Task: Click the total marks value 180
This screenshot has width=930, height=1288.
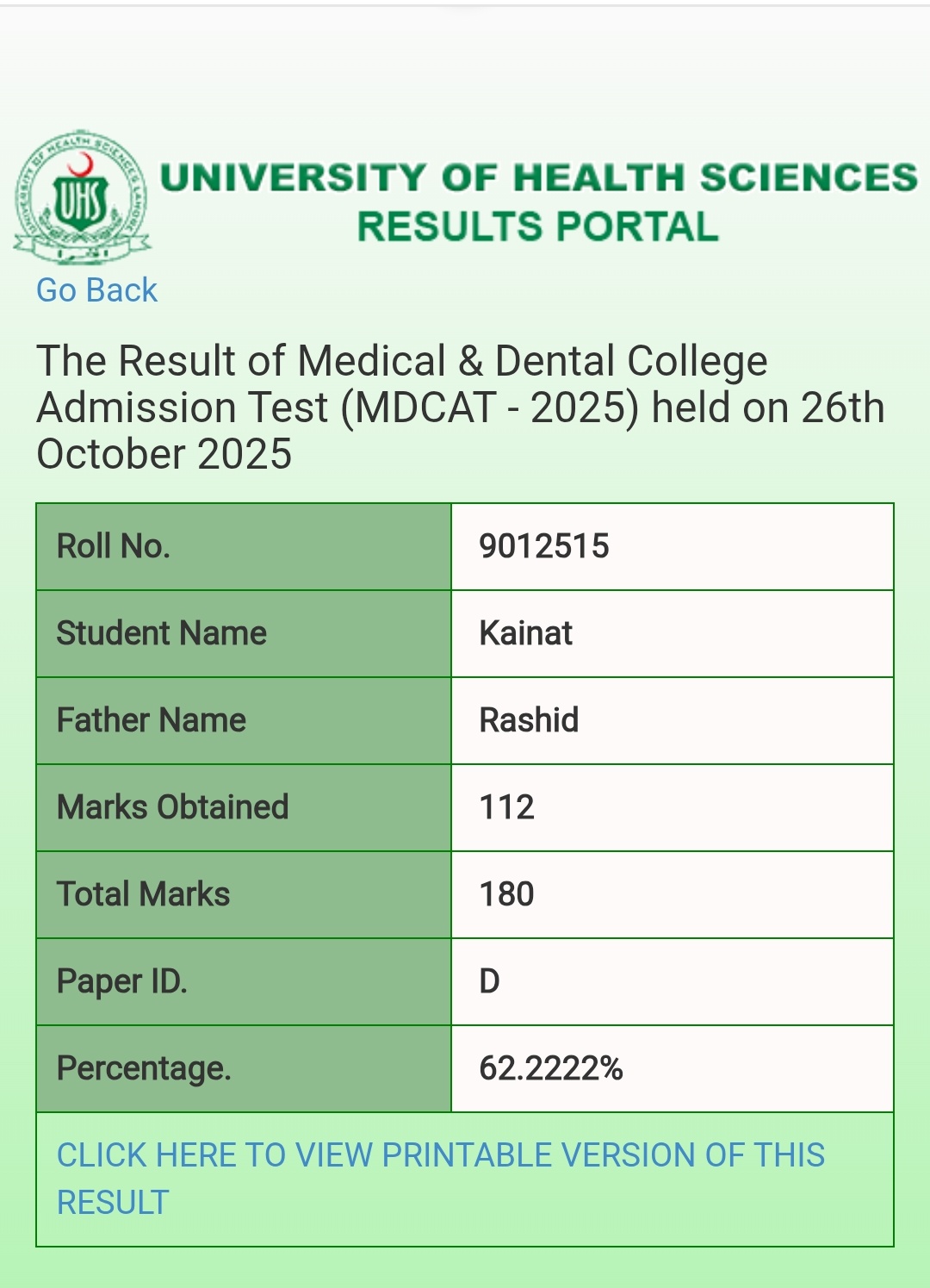Action: point(507,894)
